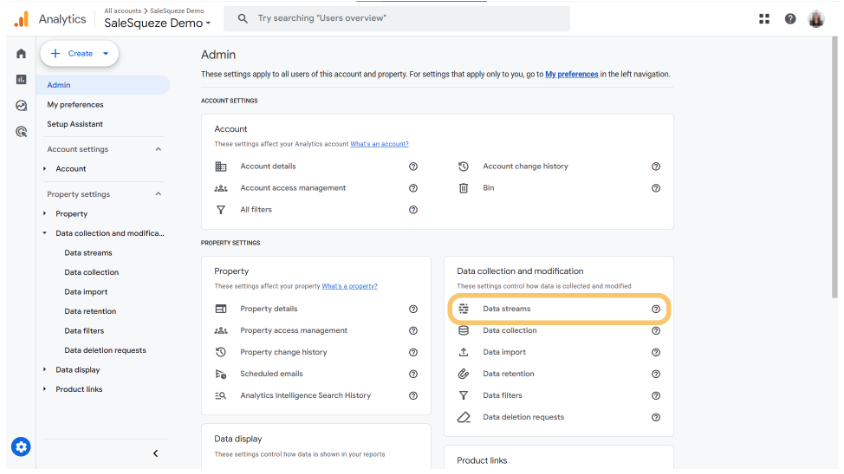Image resolution: width=844 pixels, height=474 pixels.
Task: Expand the Account tree item
Action: (45, 168)
